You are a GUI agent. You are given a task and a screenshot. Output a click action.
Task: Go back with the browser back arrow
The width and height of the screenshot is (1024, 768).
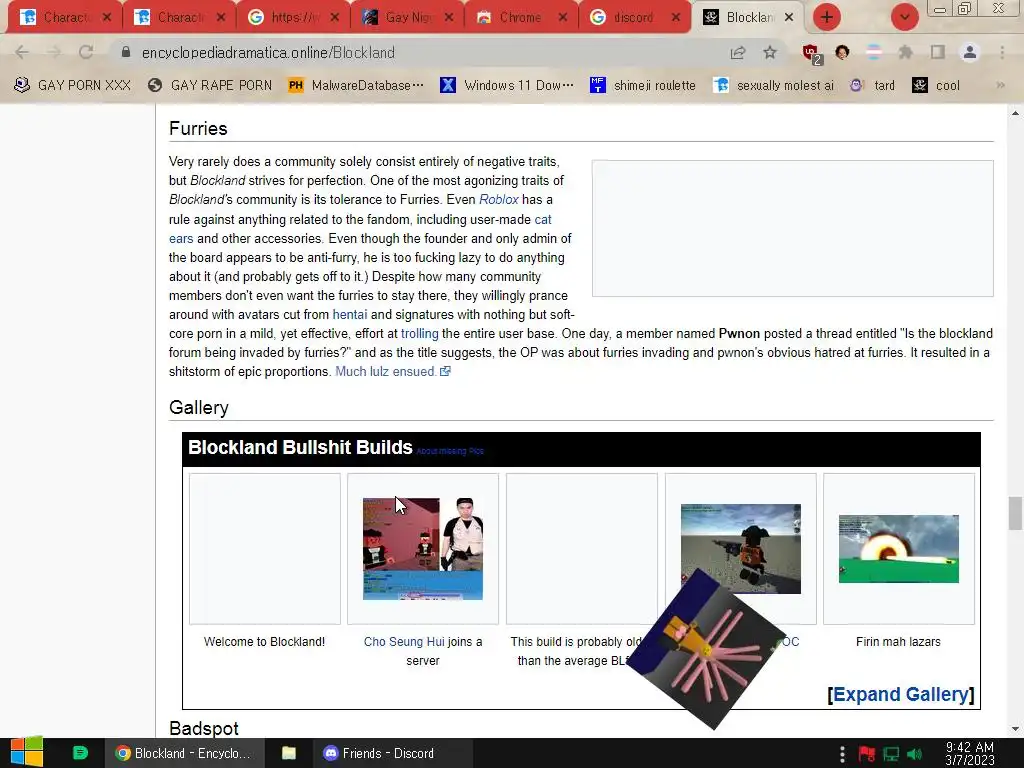[x=22, y=52]
